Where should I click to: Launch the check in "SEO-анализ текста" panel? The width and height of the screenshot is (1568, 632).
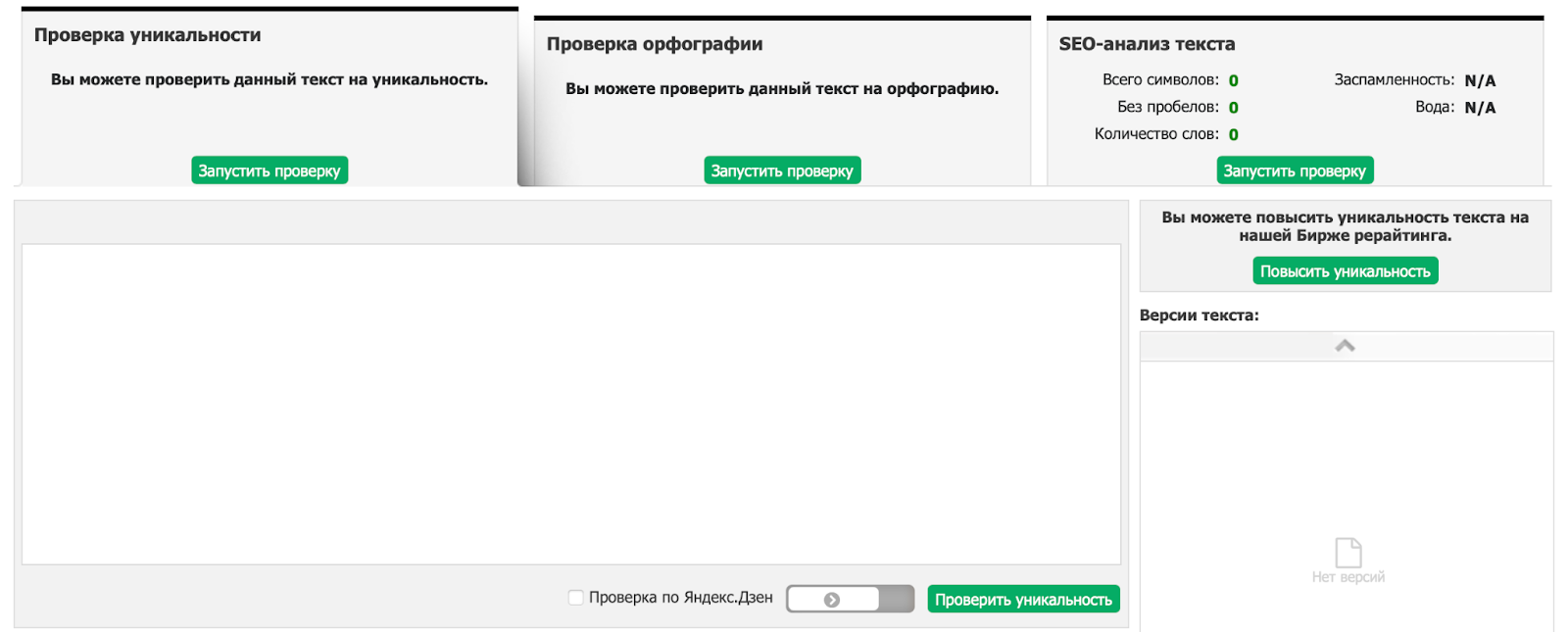point(1295,170)
